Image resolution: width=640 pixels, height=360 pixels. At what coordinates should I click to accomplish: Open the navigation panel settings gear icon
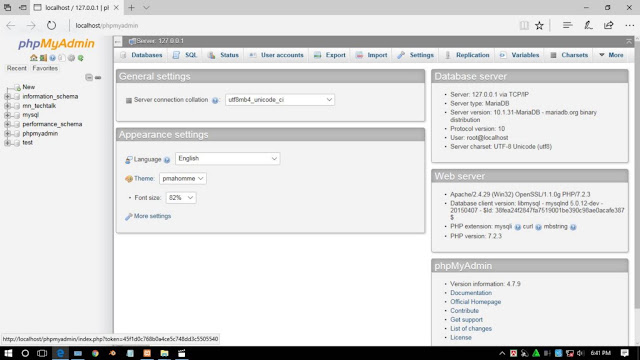click(x=71, y=58)
